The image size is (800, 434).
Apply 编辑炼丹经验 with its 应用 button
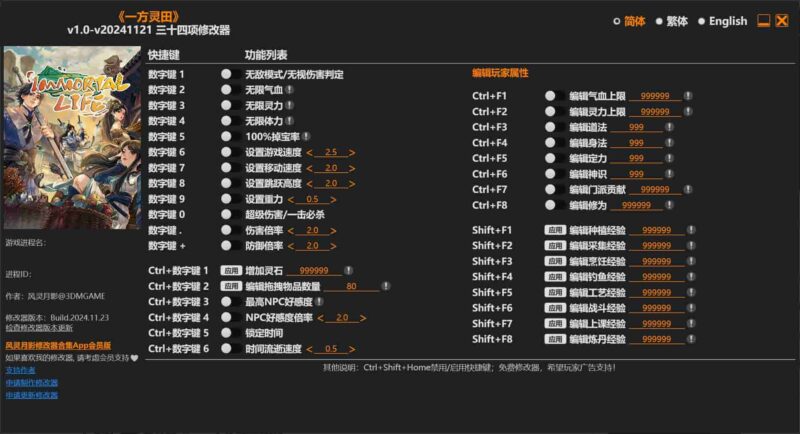tap(555, 339)
